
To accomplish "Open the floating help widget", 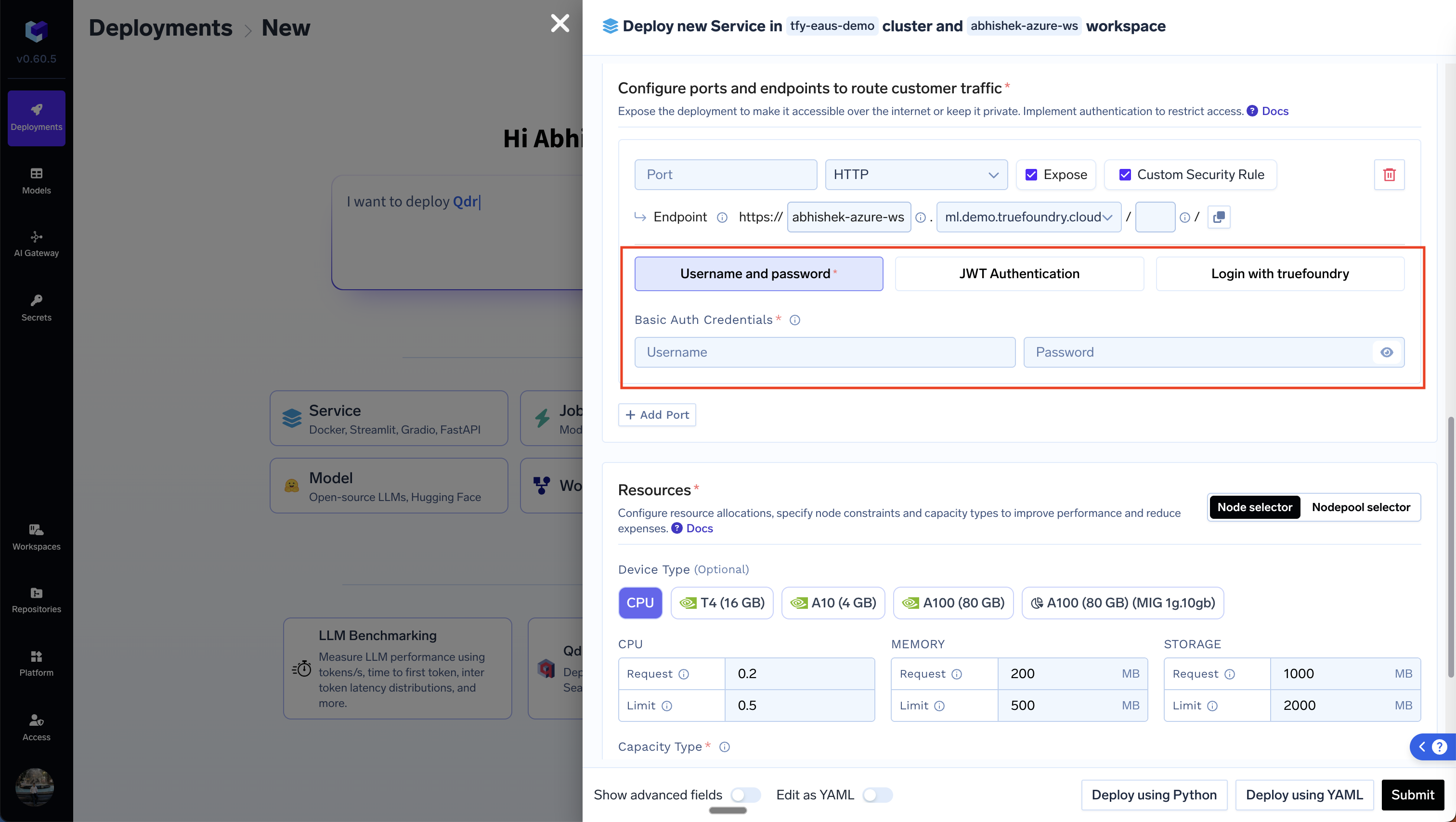I will click(1432, 747).
